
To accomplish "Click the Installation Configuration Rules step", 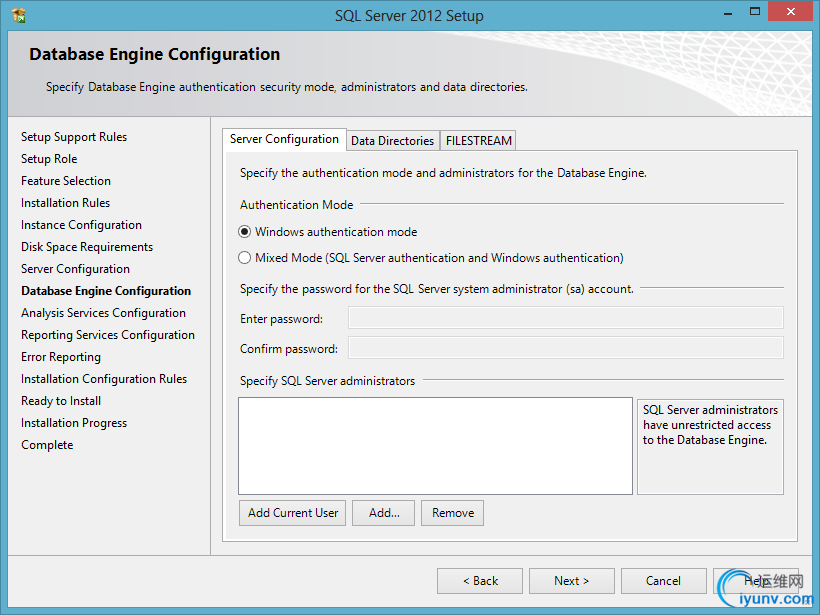I will (x=104, y=379).
